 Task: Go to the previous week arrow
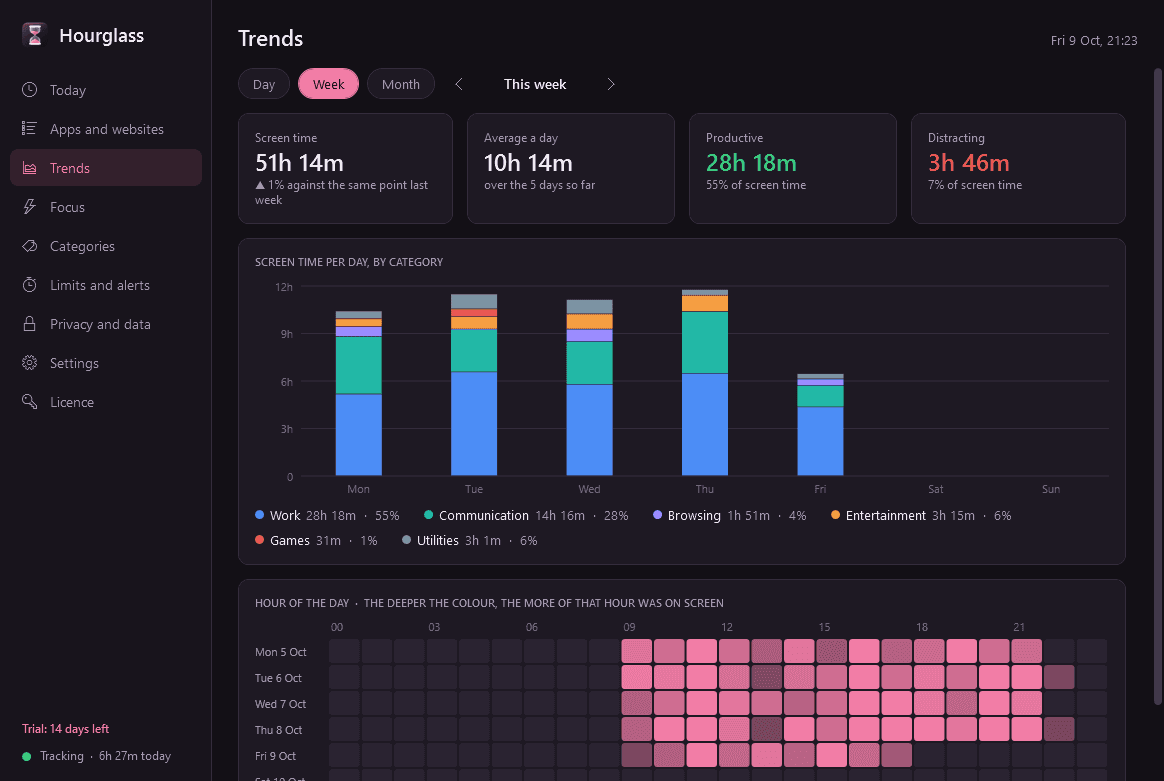(x=459, y=84)
